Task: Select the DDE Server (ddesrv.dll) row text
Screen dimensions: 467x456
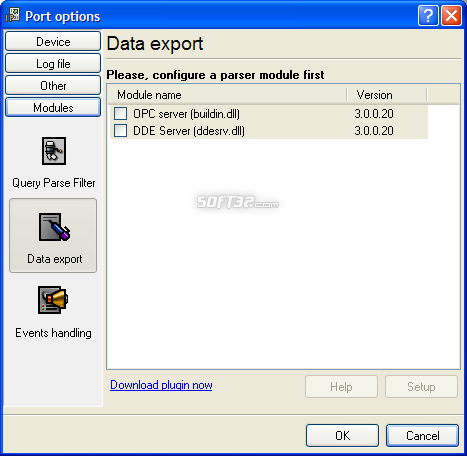Action: [189, 131]
